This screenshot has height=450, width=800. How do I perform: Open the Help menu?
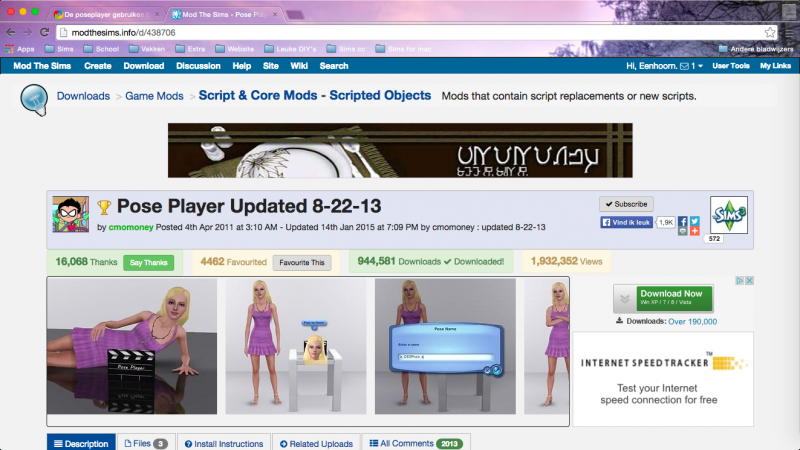pos(241,66)
